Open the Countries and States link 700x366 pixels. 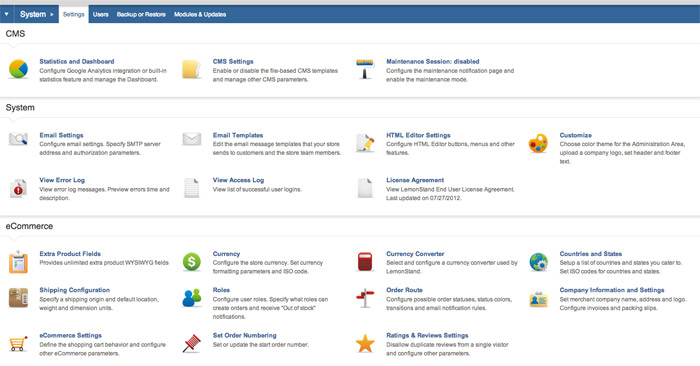(x=591, y=254)
